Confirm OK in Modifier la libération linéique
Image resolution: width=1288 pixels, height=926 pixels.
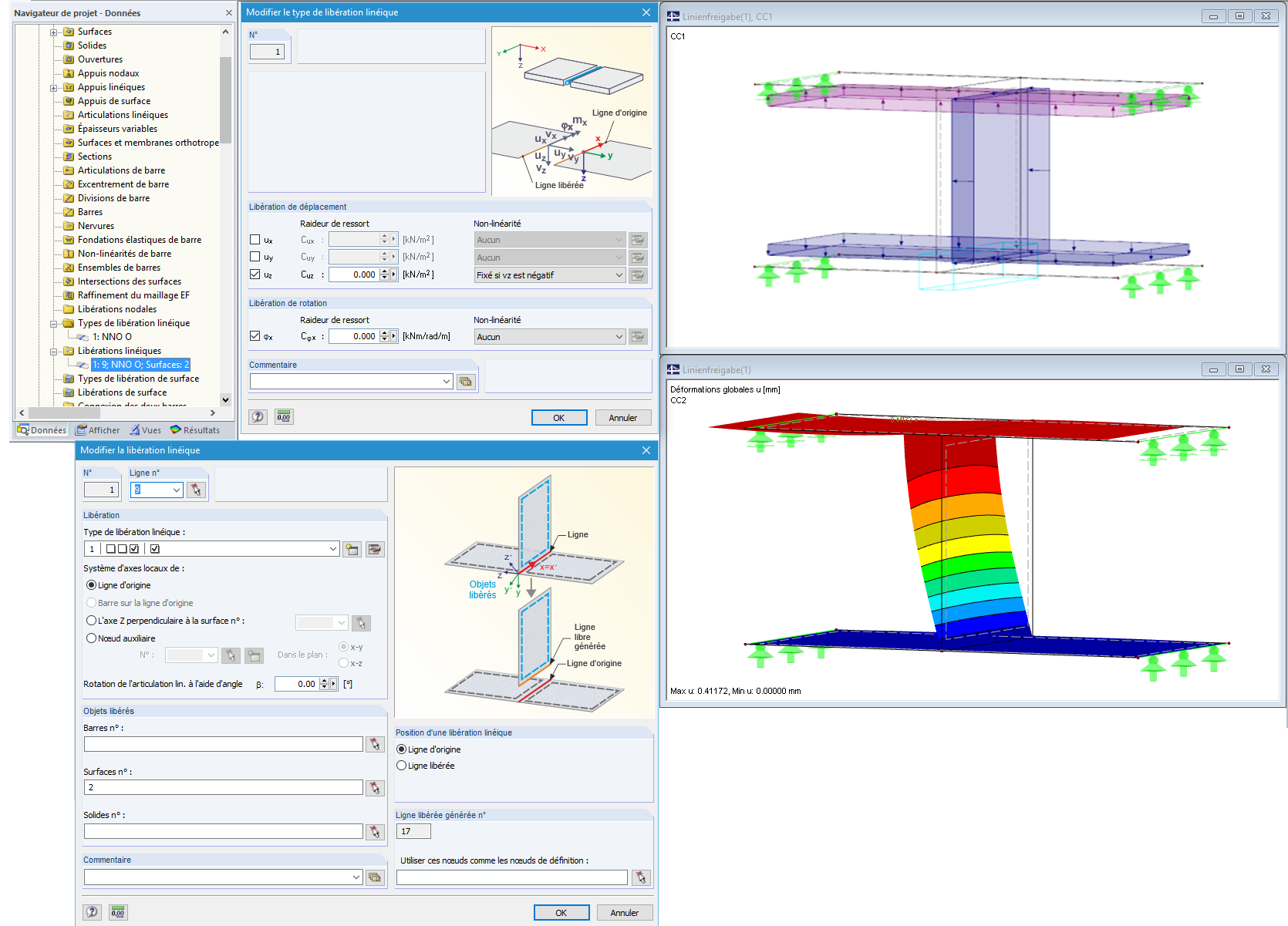click(561, 913)
